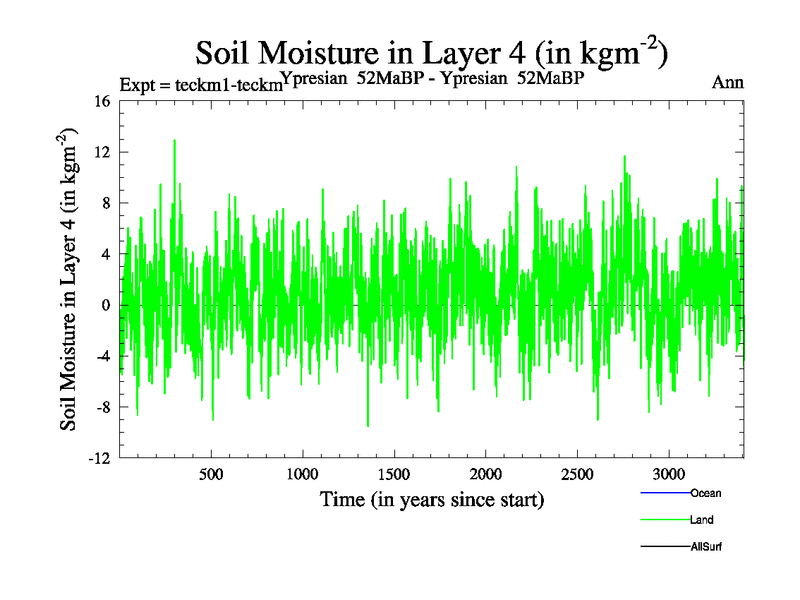
Task: Click the Expt = teckm1-teckm label
Action: pos(200,85)
